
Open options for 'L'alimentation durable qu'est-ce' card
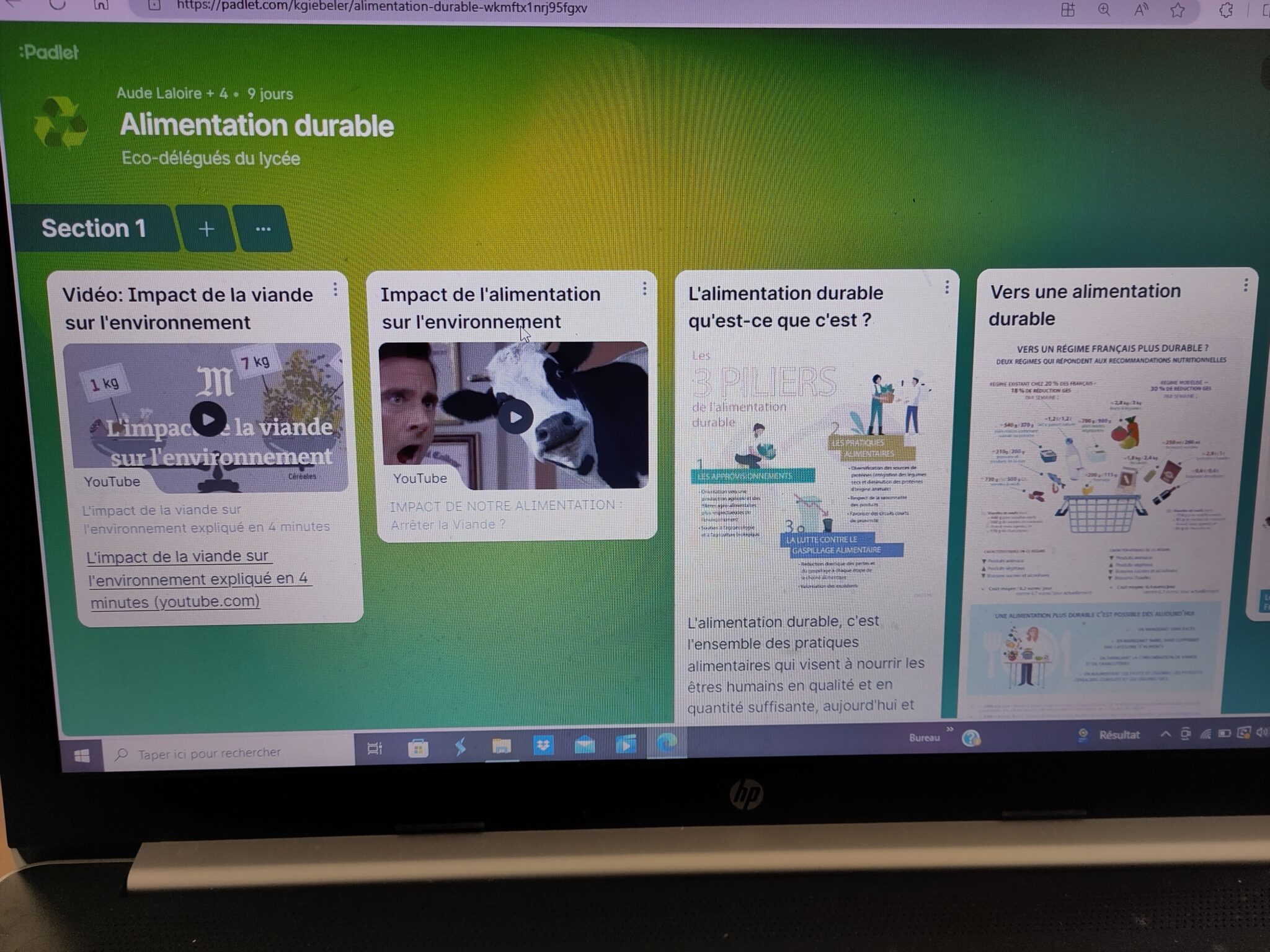pyautogui.click(x=947, y=287)
